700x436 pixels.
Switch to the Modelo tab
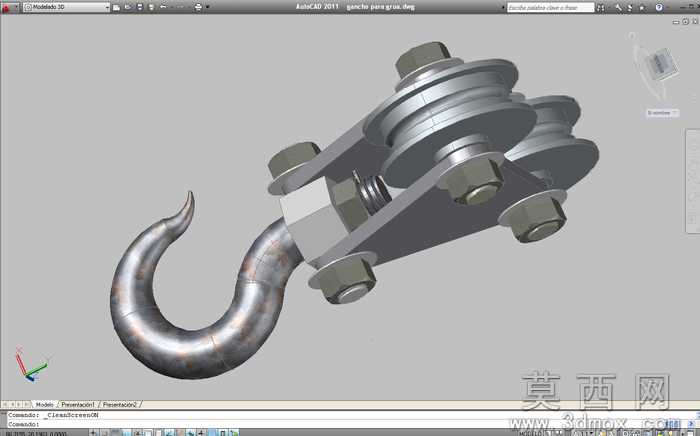point(45,405)
